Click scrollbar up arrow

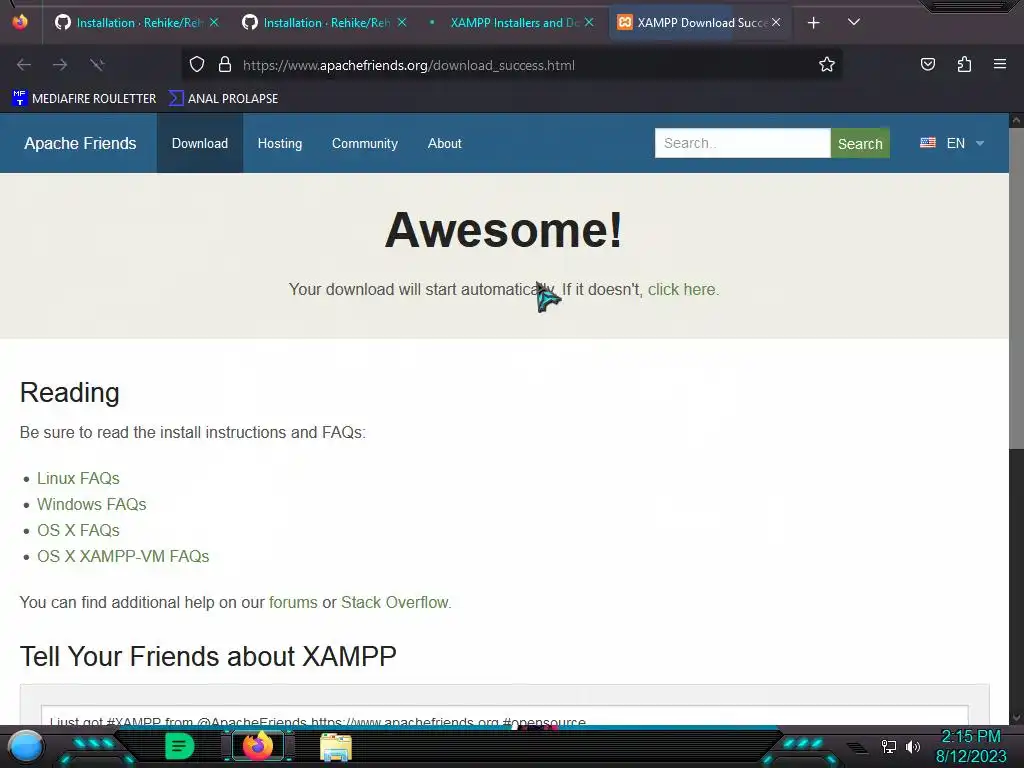pyautogui.click(x=1016, y=120)
